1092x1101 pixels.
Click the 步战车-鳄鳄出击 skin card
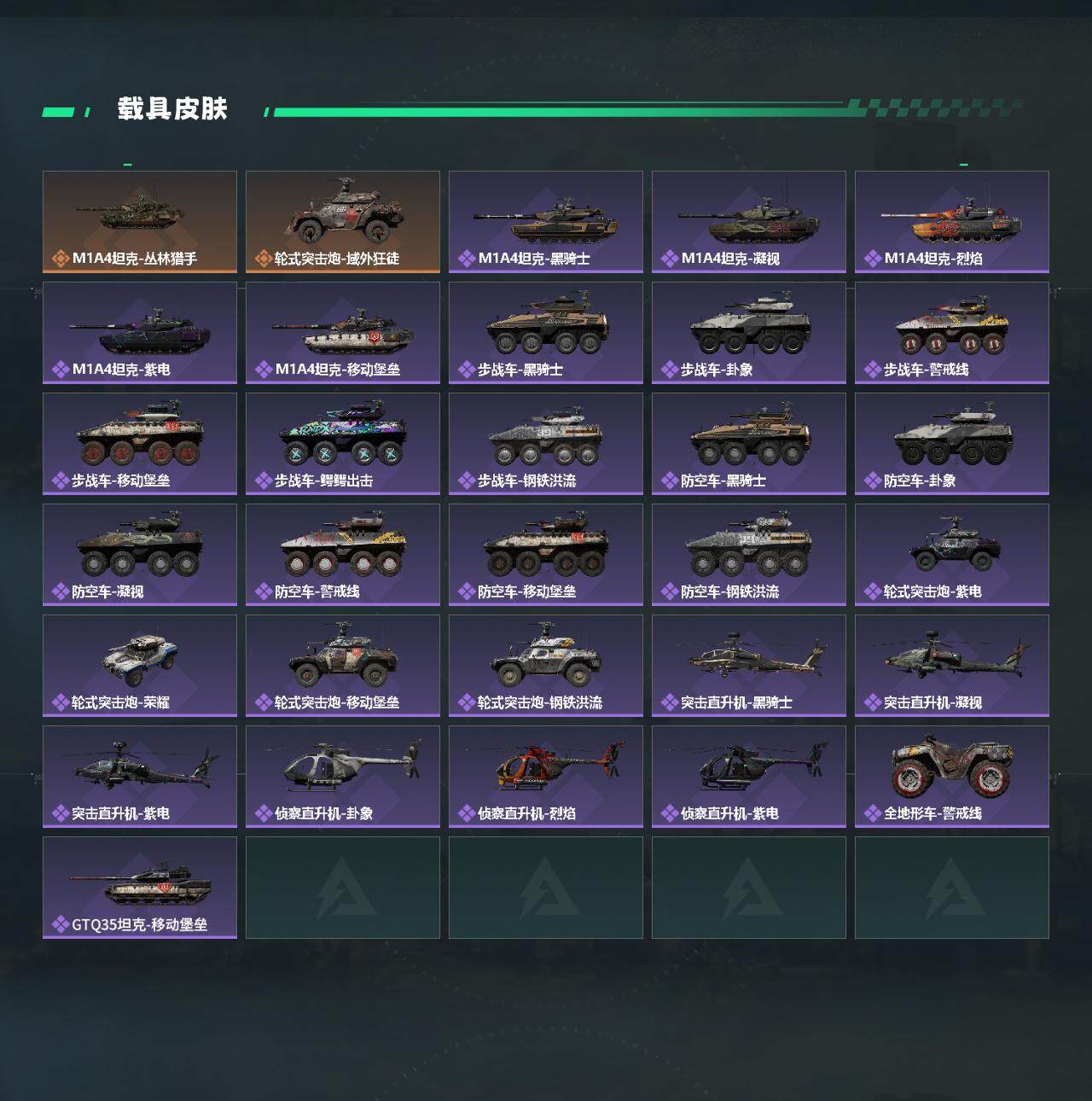click(x=343, y=444)
